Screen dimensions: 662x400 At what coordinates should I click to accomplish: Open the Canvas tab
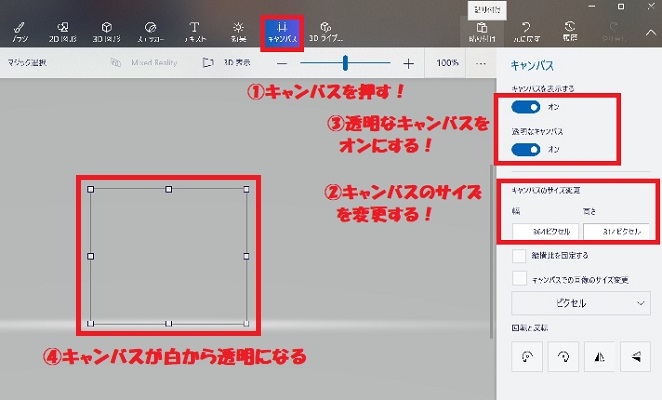(x=281, y=32)
